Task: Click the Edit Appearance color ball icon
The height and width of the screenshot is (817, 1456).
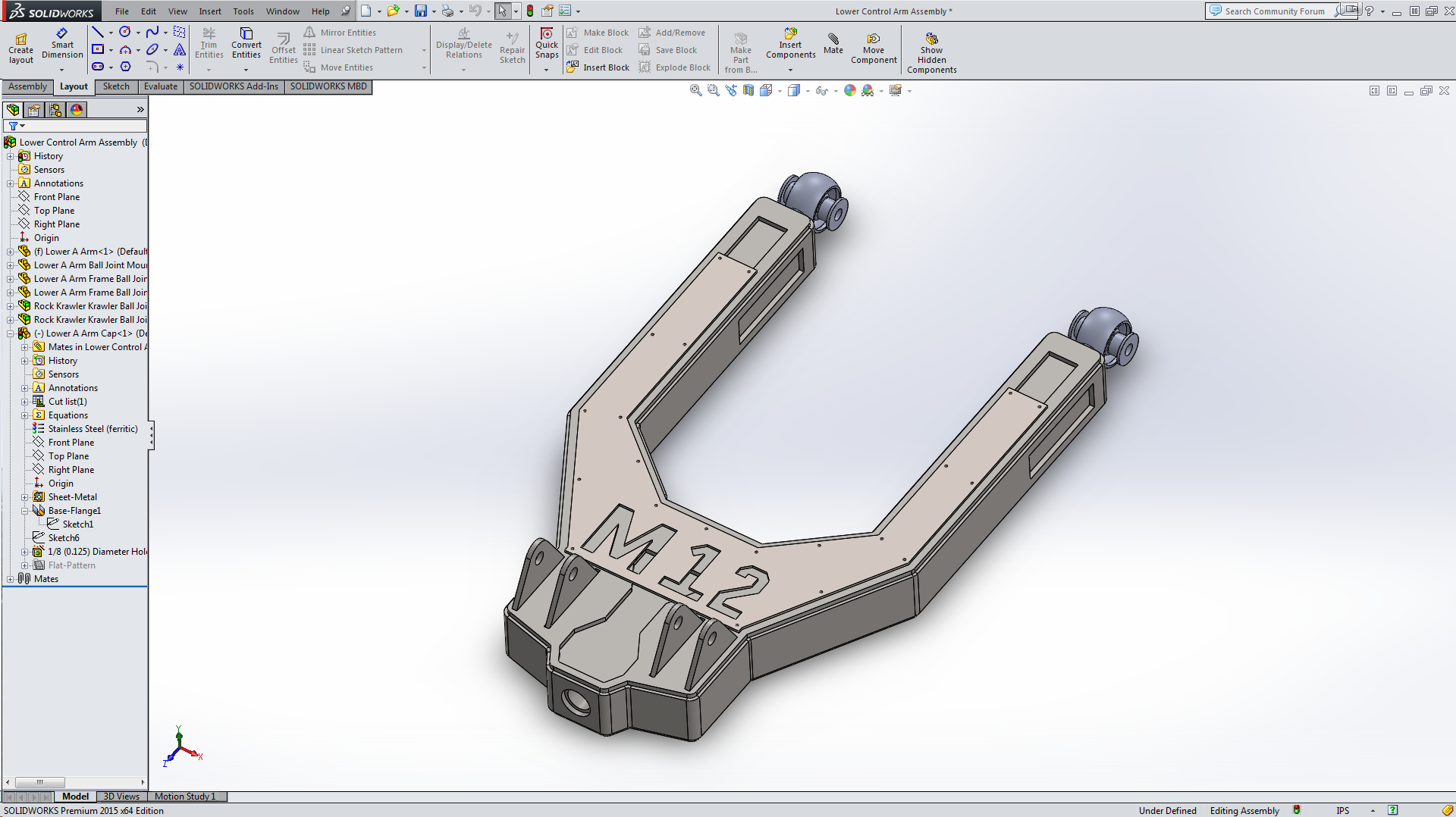Action: click(x=850, y=90)
